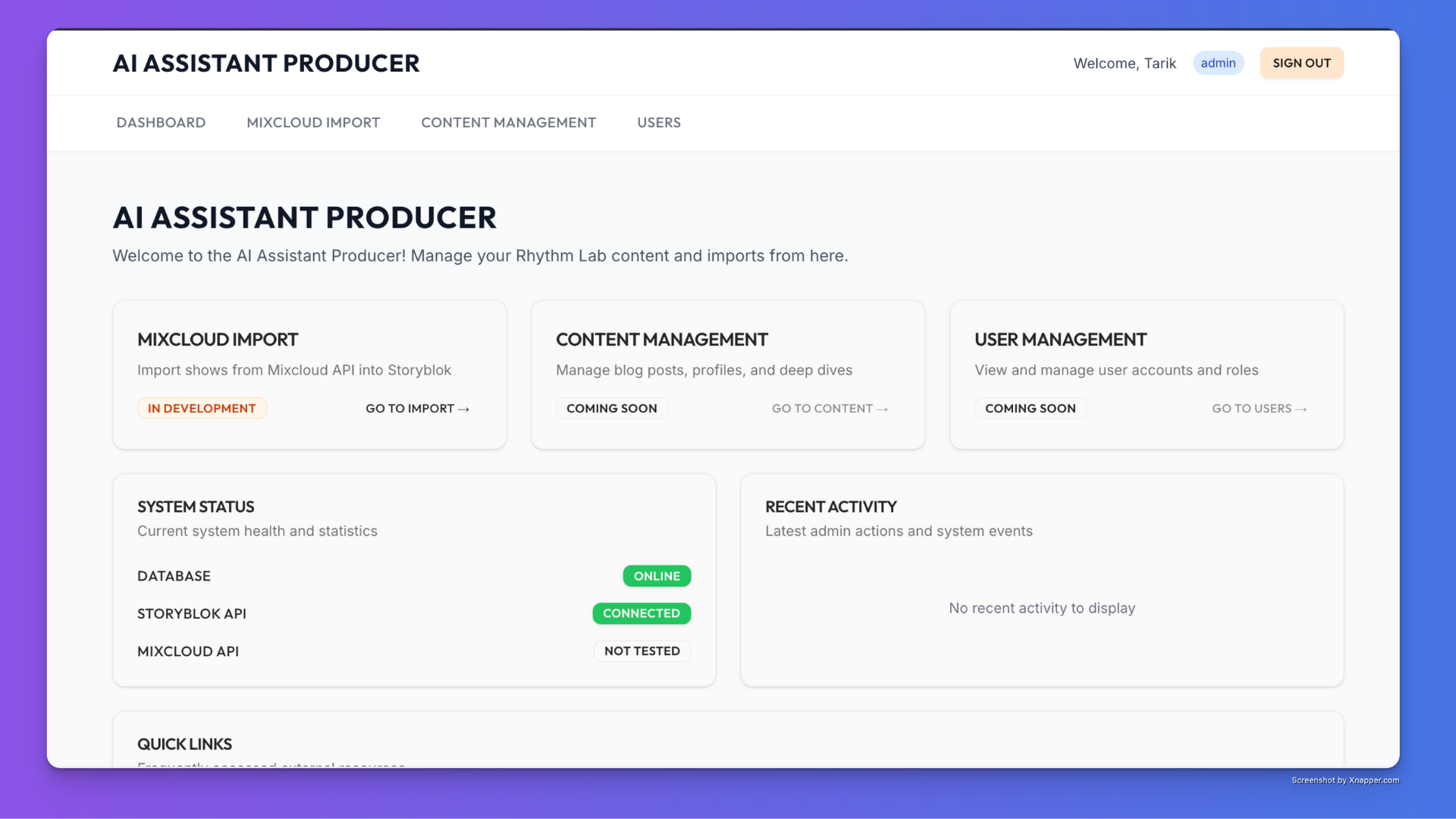Switch to Mixcloud Import tab
Screen dimensions: 1456x819
[x=313, y=123]
